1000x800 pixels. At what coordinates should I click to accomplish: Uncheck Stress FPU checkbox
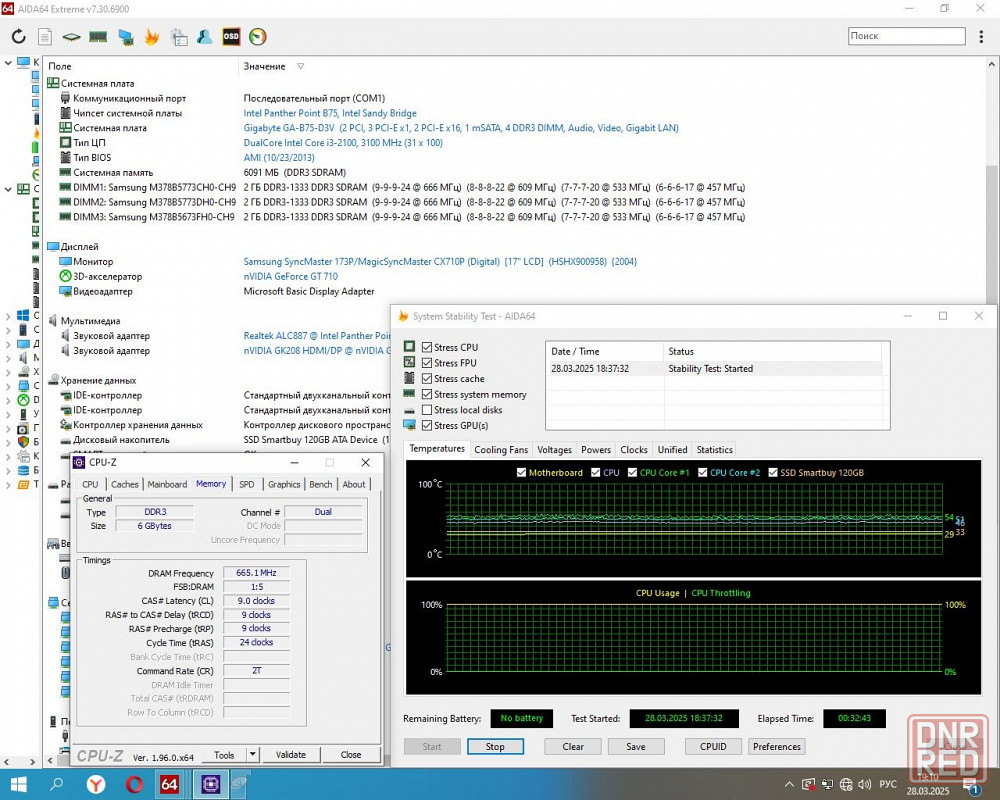point(427,362)
